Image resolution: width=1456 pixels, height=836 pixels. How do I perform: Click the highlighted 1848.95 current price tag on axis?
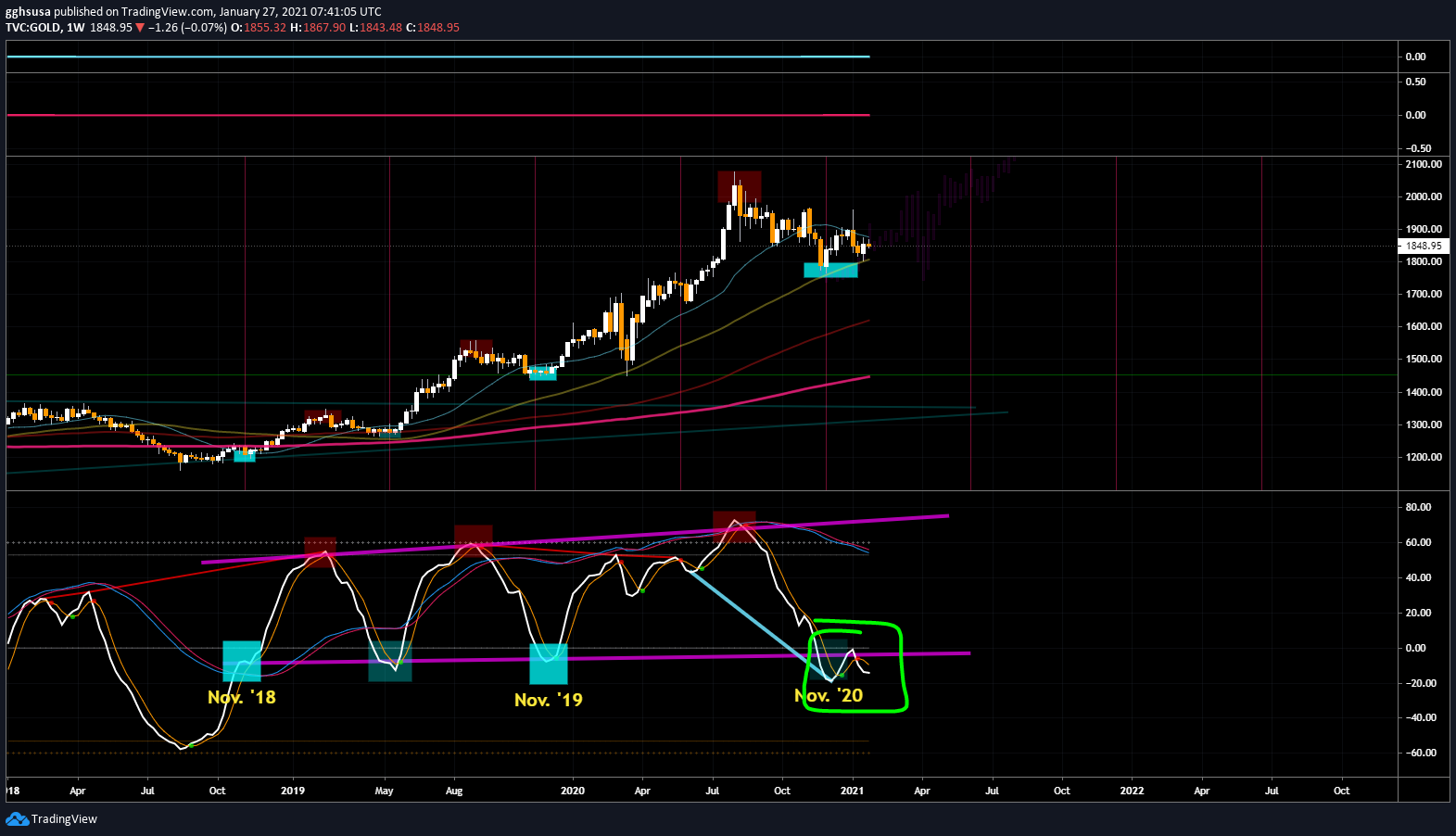(1423, 246)
